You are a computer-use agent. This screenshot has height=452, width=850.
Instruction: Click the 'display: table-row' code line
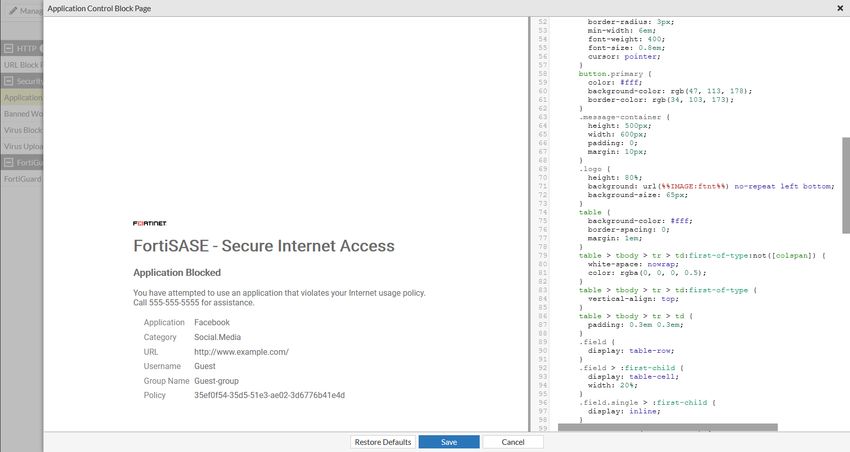631,351
